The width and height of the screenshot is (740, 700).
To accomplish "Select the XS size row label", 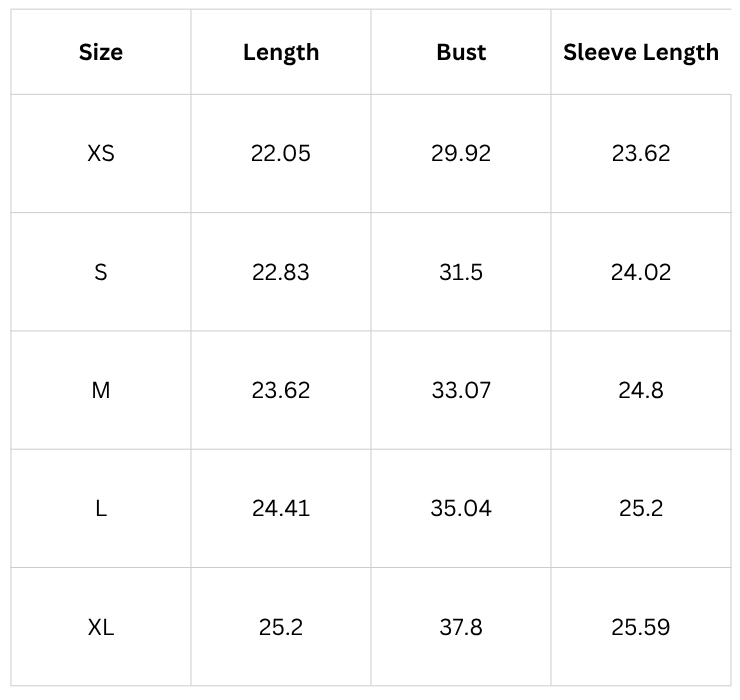I will pos(101,153).
